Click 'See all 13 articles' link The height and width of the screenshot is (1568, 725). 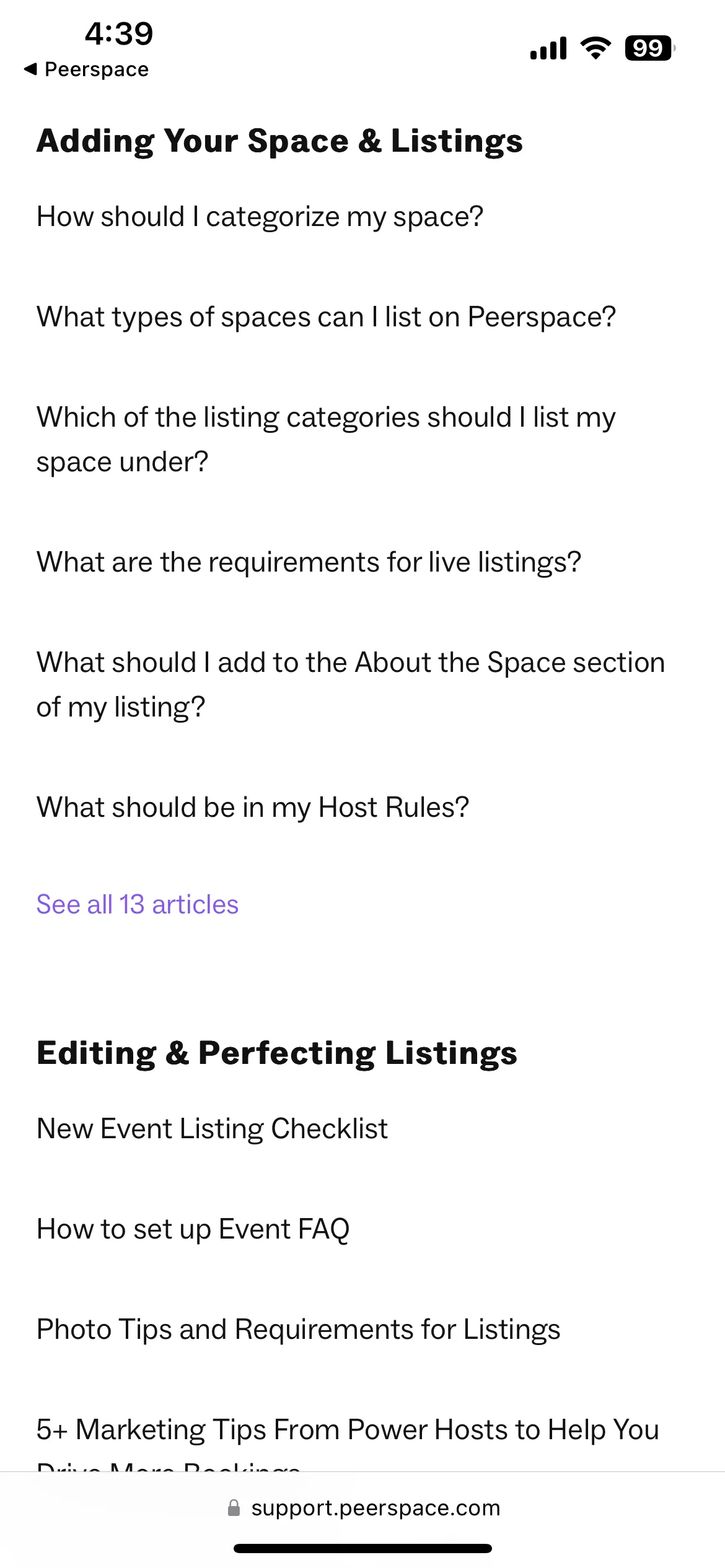(138, 905)
